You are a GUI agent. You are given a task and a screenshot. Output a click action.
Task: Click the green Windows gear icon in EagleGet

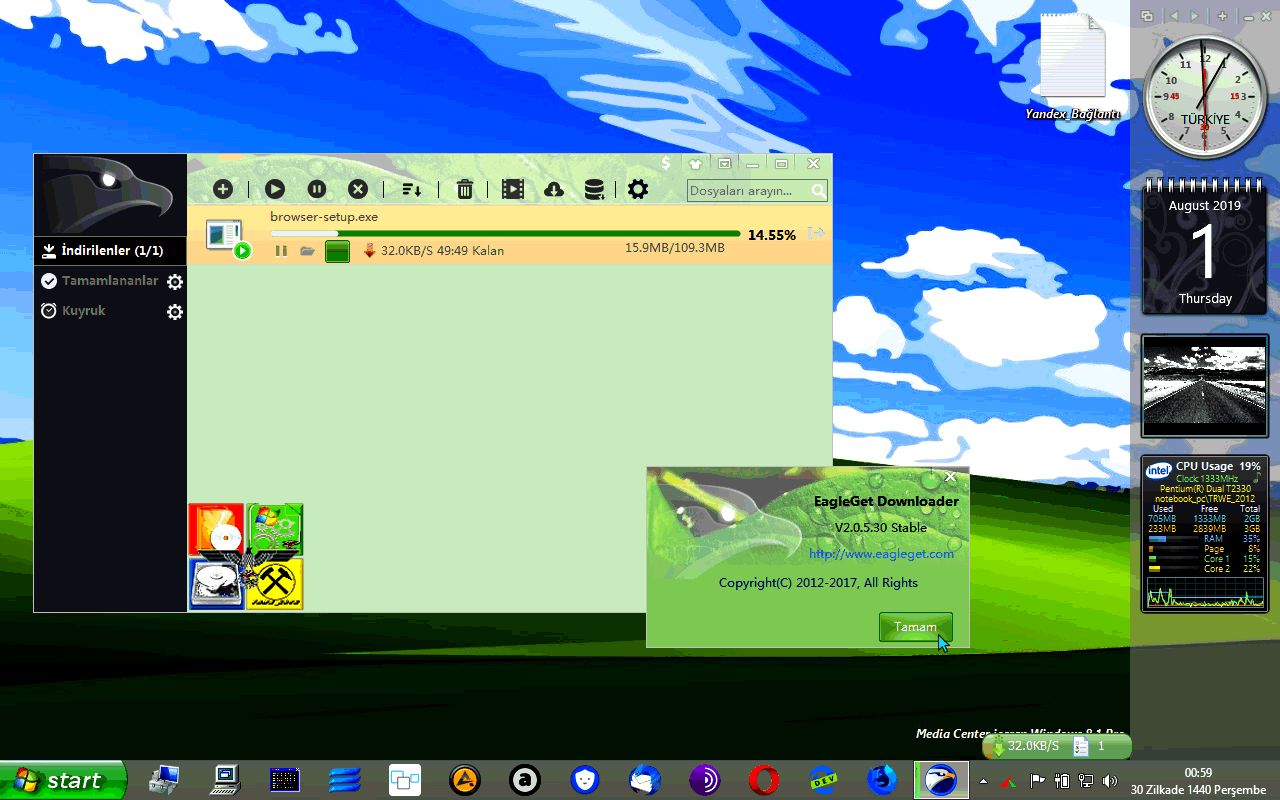point(275,530)
